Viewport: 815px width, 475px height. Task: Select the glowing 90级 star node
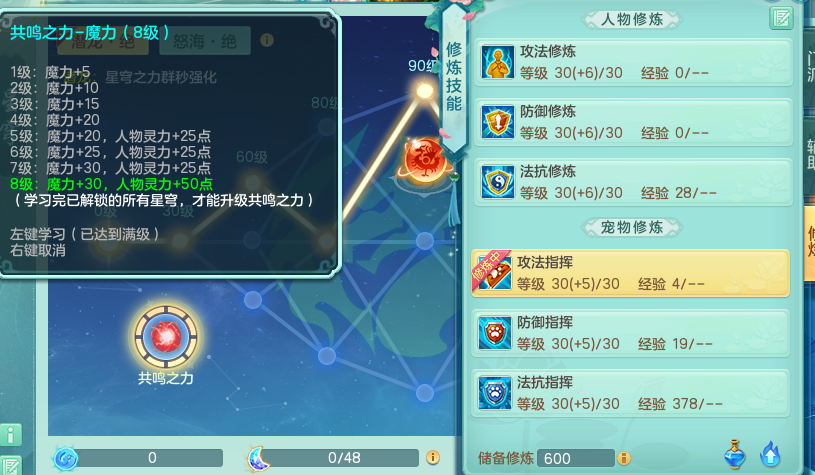[425, 91]
